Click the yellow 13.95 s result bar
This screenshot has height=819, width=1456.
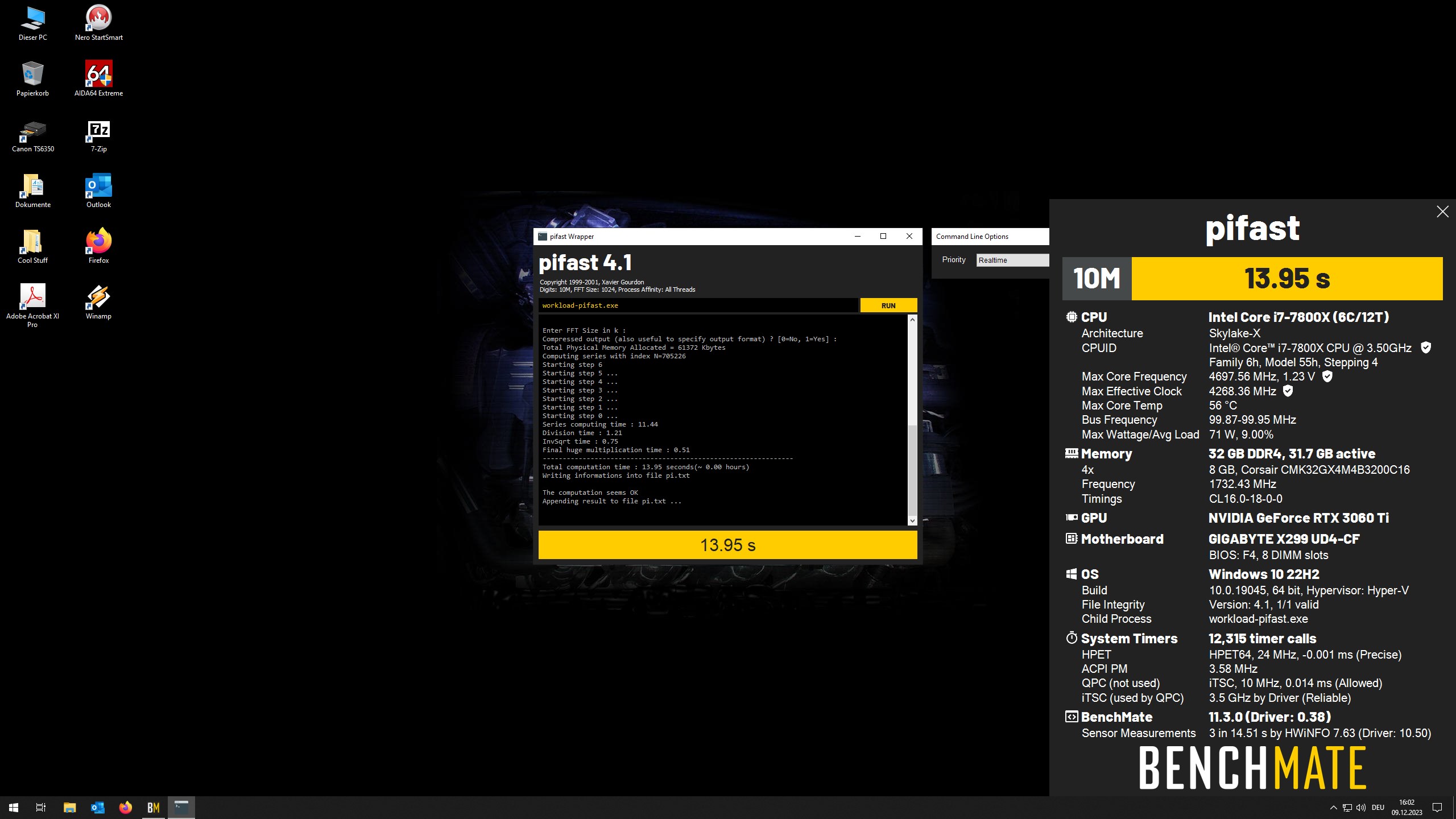[x=727, y=545]
